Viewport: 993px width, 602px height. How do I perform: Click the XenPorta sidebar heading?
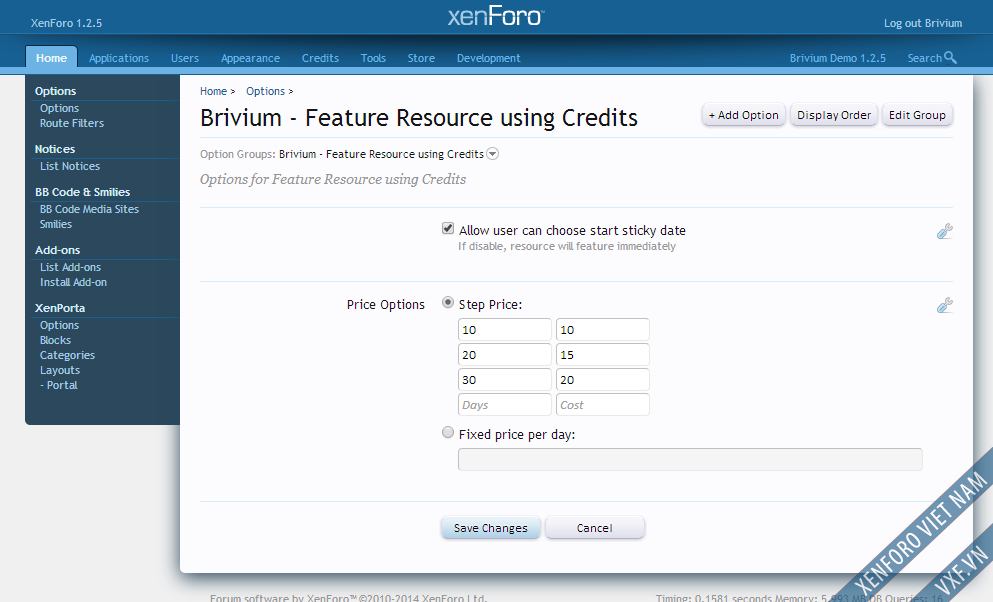click(60, 308)
